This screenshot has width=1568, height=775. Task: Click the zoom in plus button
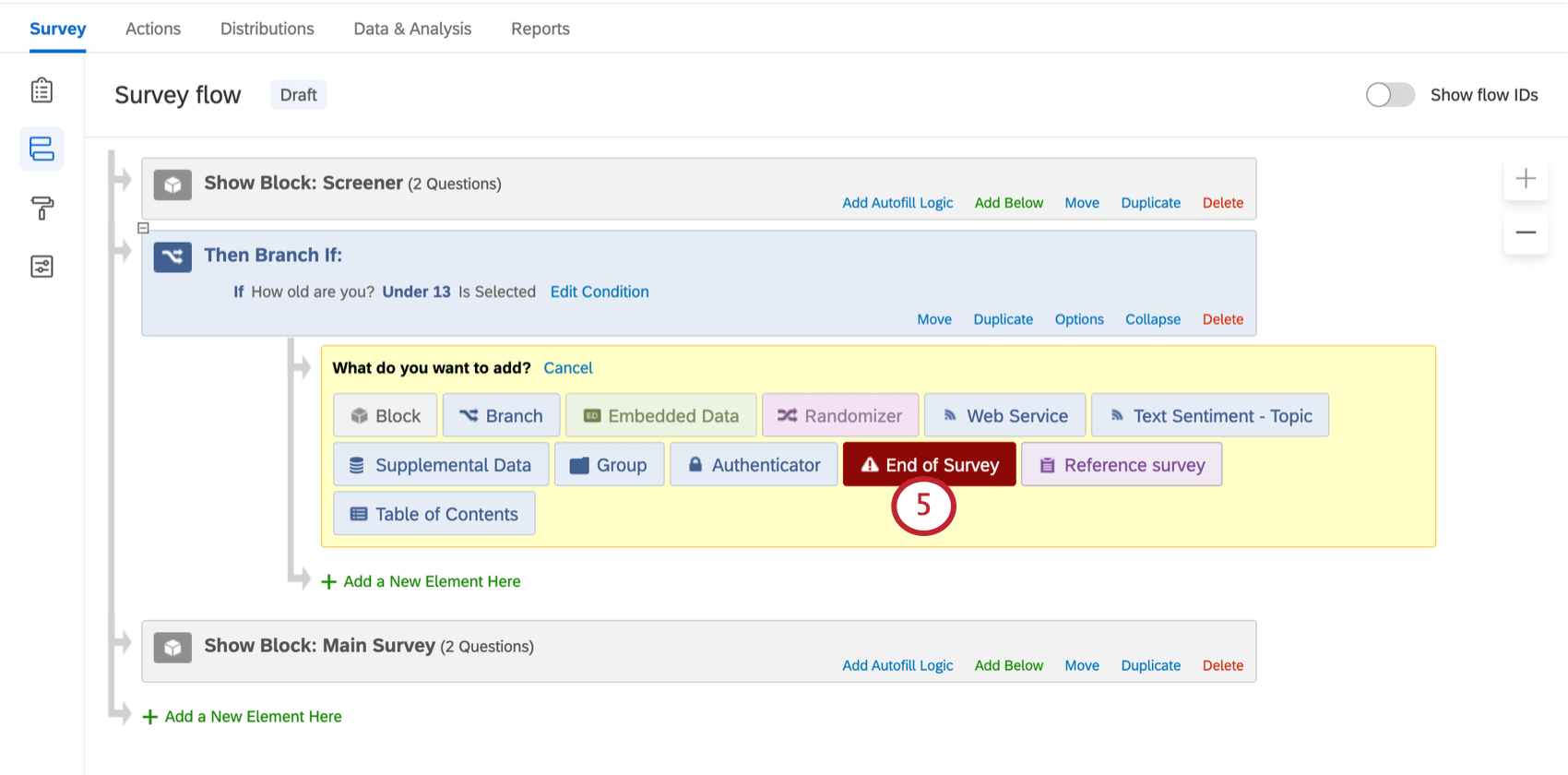[1526, 178]
